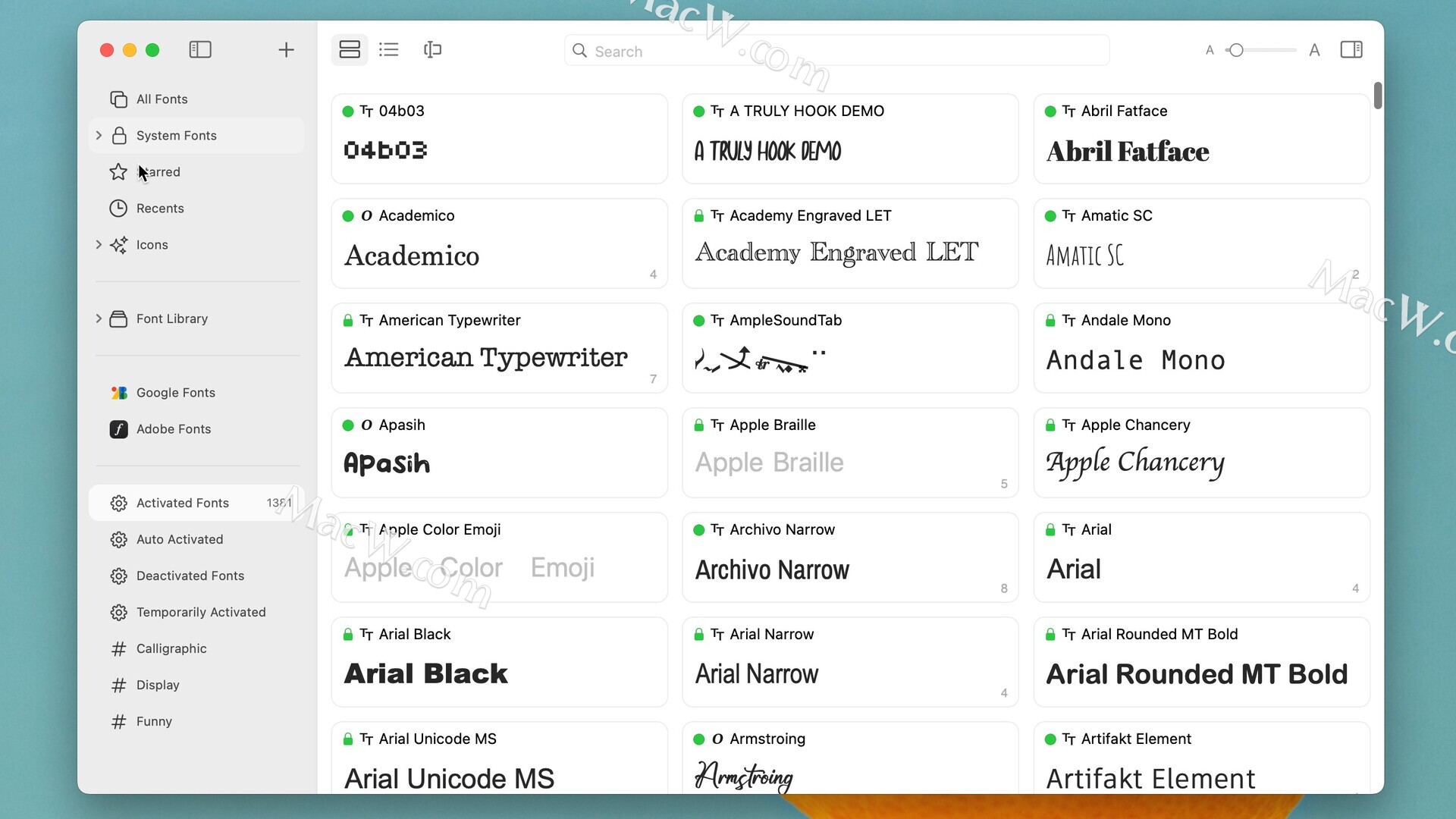Image resolution: width=1456 pixels, height=819 pixels.
Task: Click the Recents clock icon
Action: 118,209
